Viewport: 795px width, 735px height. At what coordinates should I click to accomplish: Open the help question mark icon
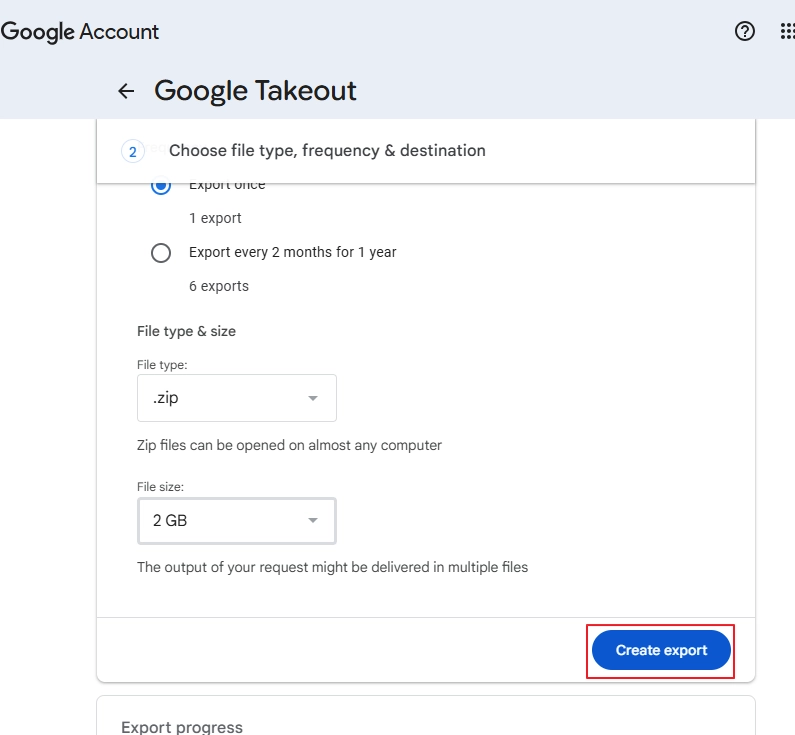point(744,31)
